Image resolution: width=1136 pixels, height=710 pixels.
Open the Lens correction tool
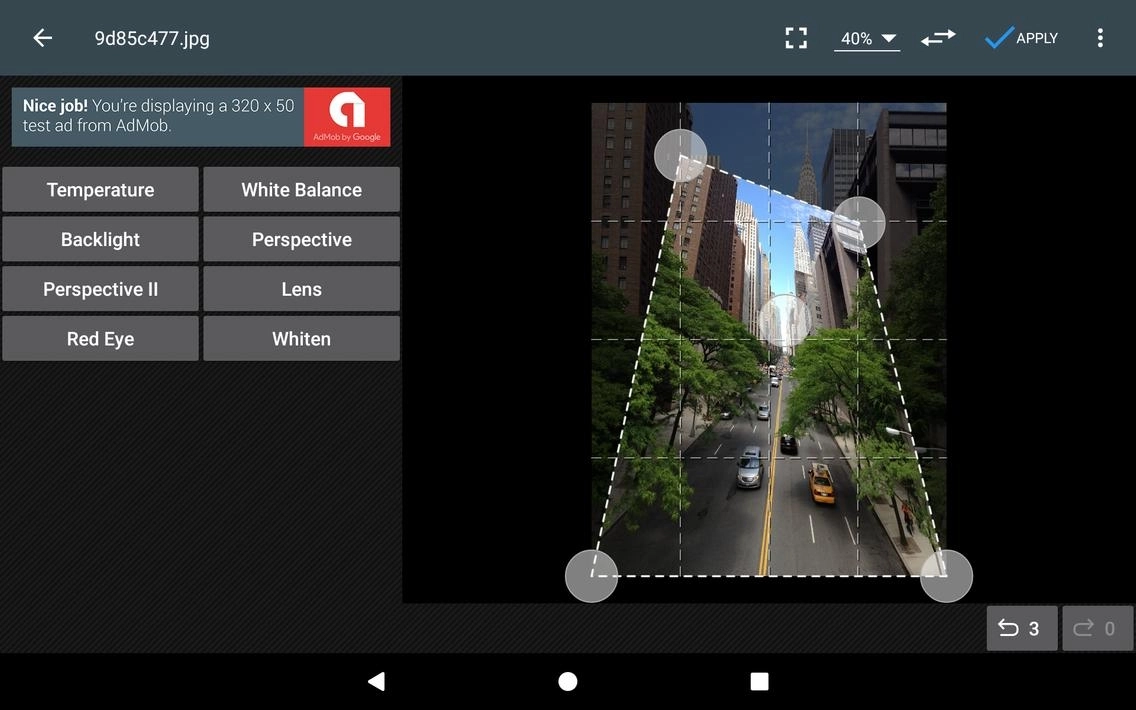click(301, 289)
